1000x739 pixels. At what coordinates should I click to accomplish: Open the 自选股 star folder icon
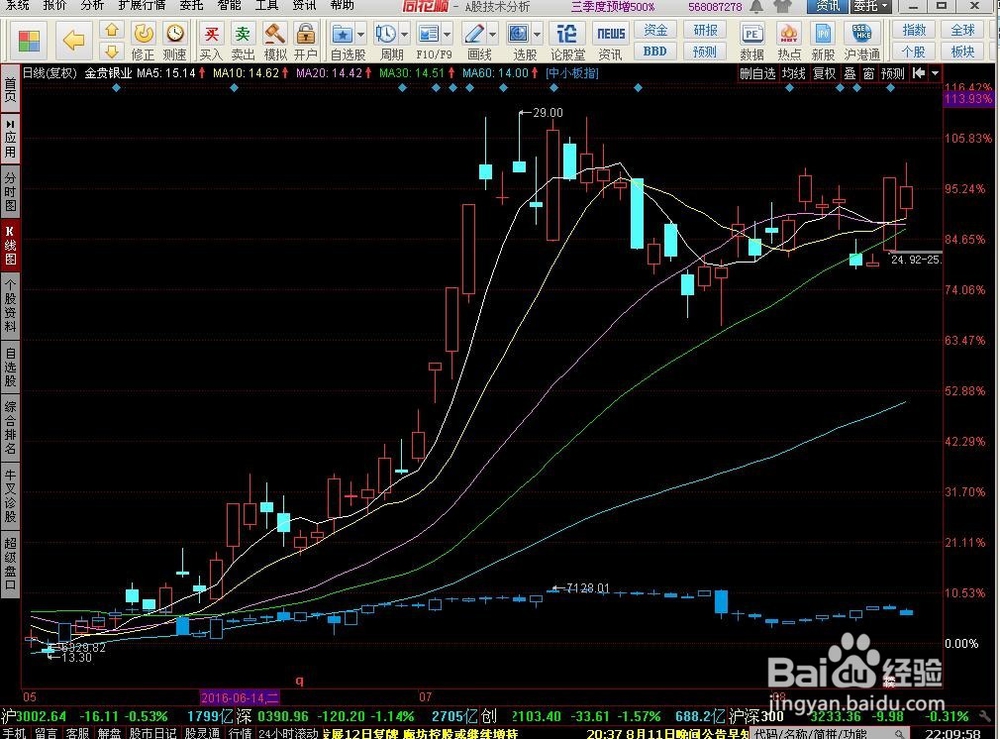click(x=342, y=33)
